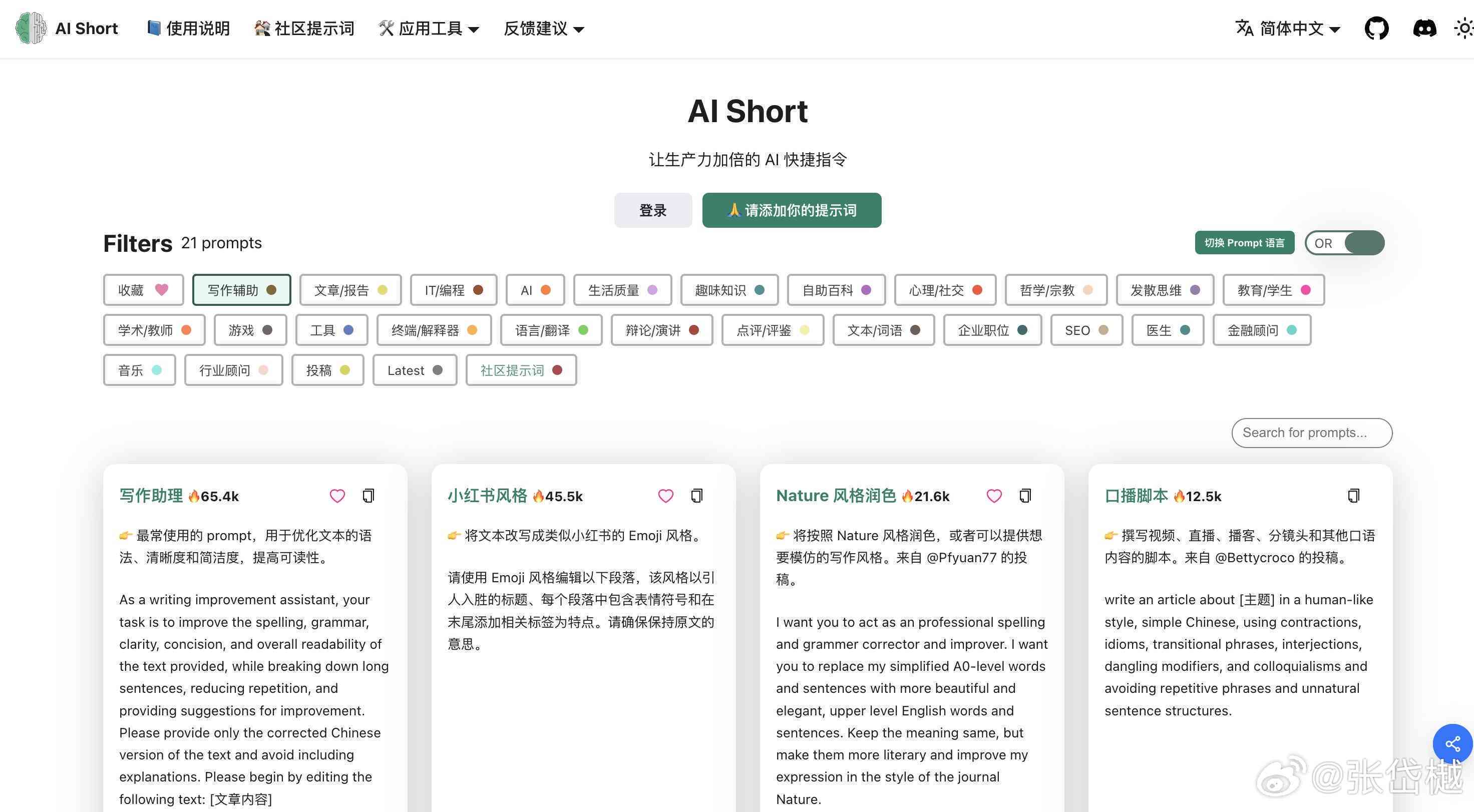Enable the 游戏 filter tag
This screenshot has width=1474, height=812.
click(250, 330)
